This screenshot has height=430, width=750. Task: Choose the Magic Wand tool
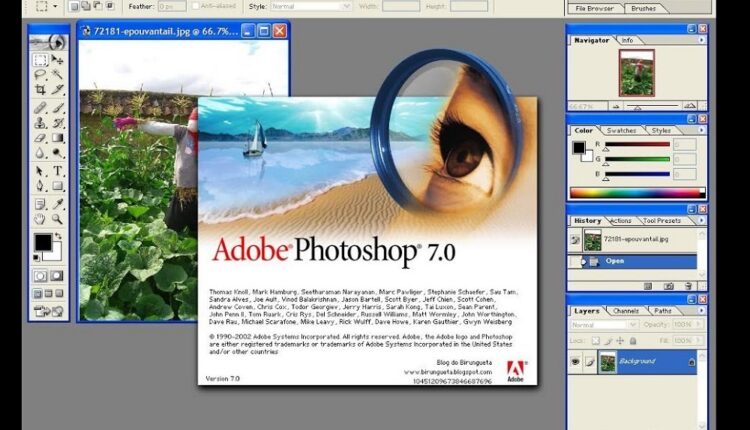coord(57,75)
